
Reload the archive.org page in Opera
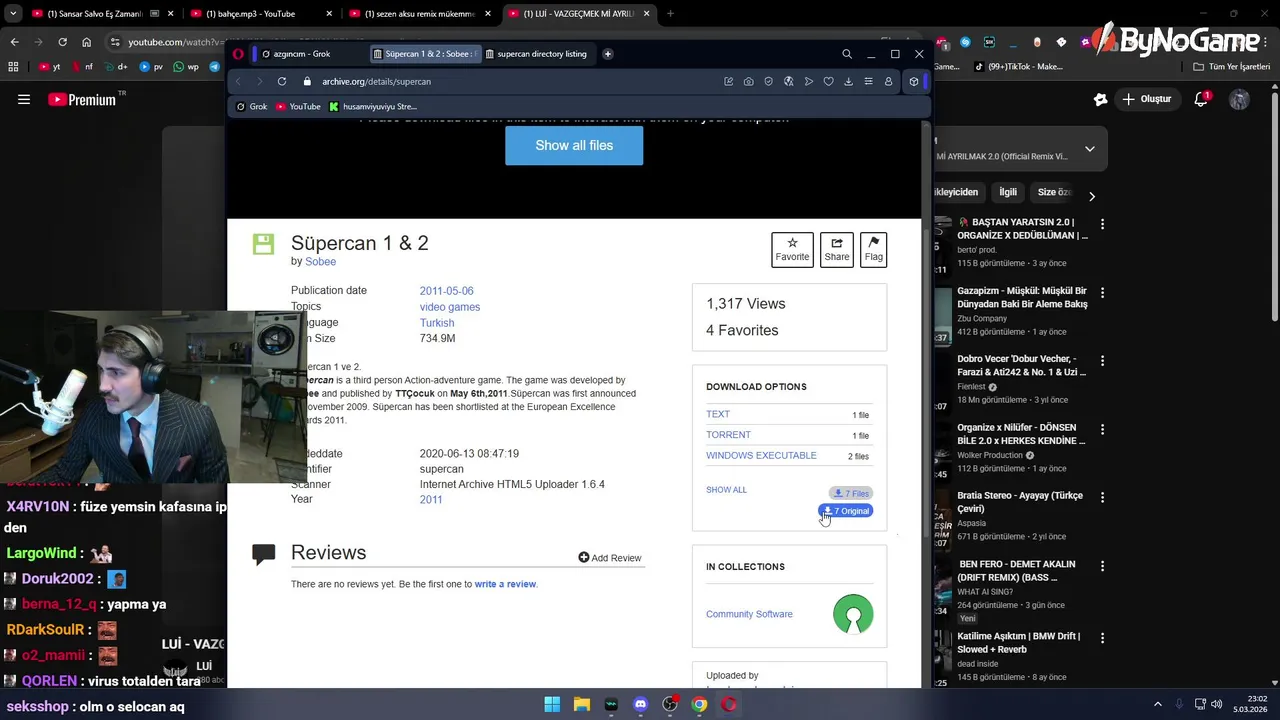coord(282,81)
